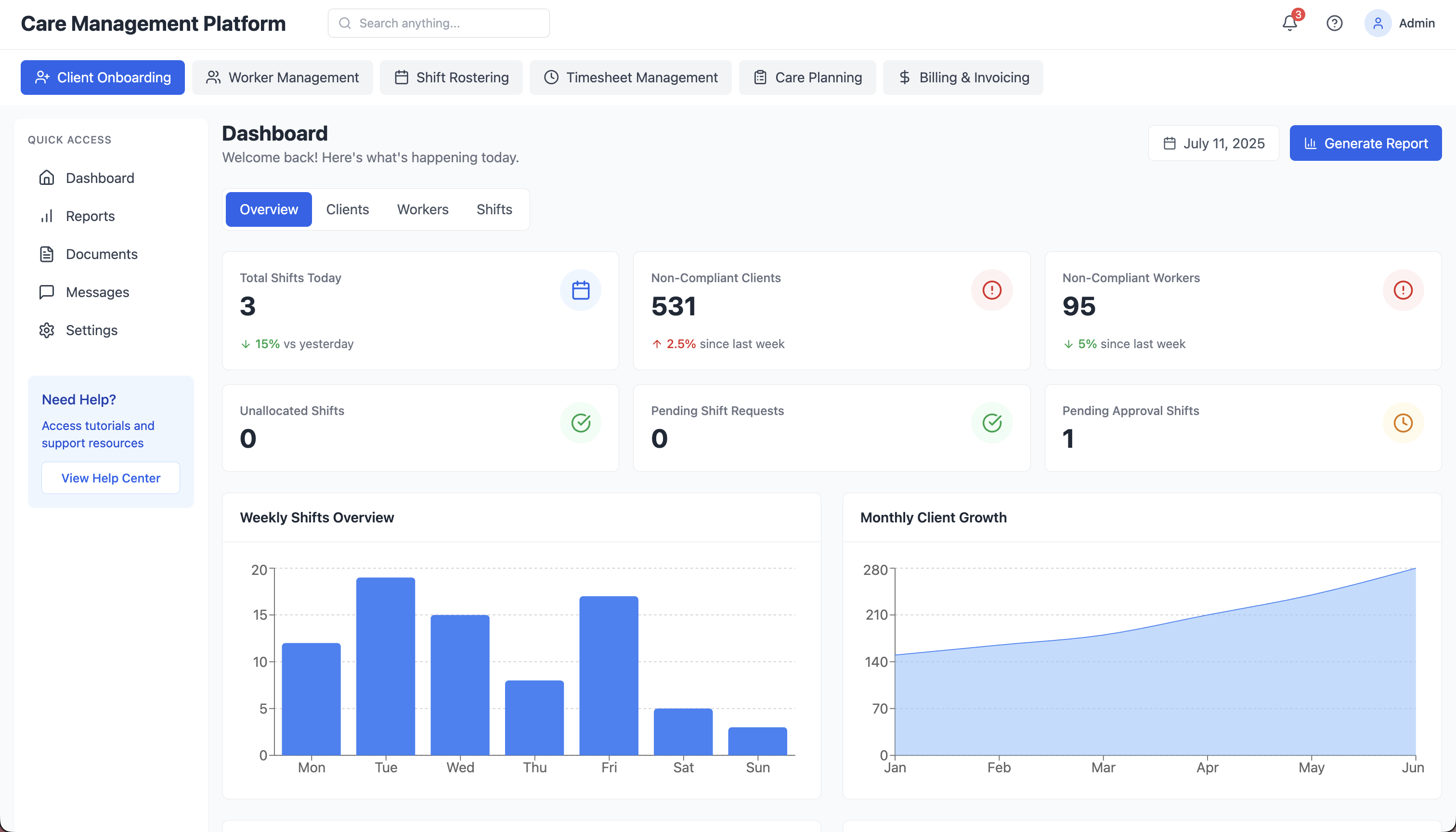The width and height of the screenshot is (1456, 832).
Task: Open Billing & Invoicing section
Action: pyautogui.click(x=962, y=77)
